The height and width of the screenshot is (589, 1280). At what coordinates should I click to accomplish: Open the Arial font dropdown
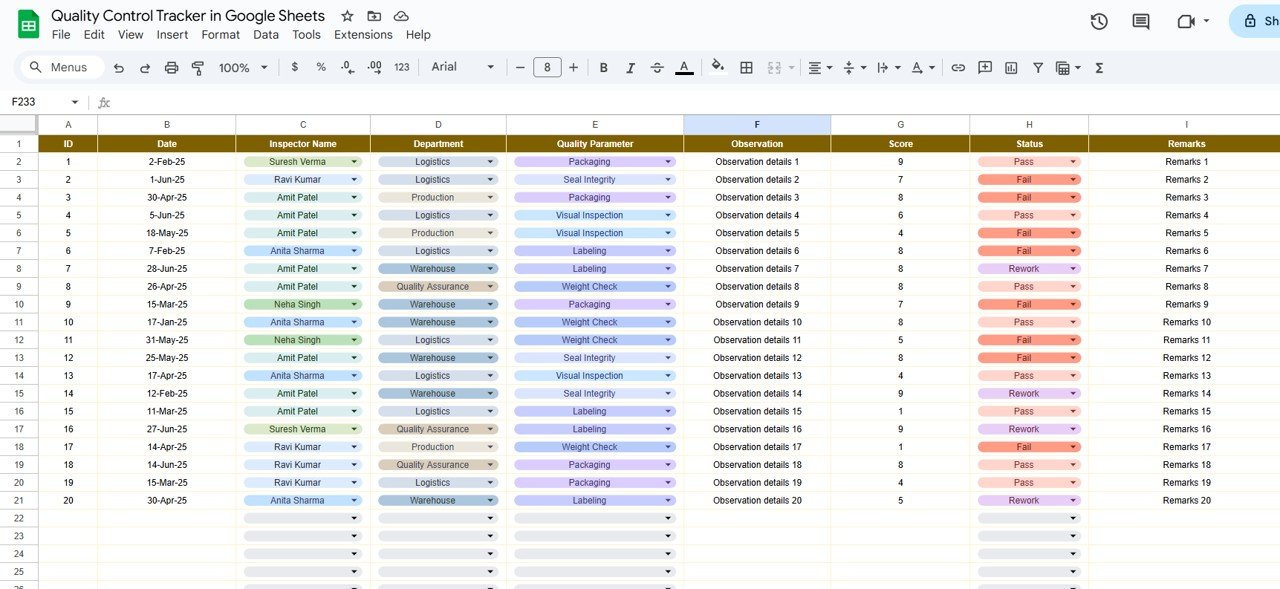[x=463, y=67]
